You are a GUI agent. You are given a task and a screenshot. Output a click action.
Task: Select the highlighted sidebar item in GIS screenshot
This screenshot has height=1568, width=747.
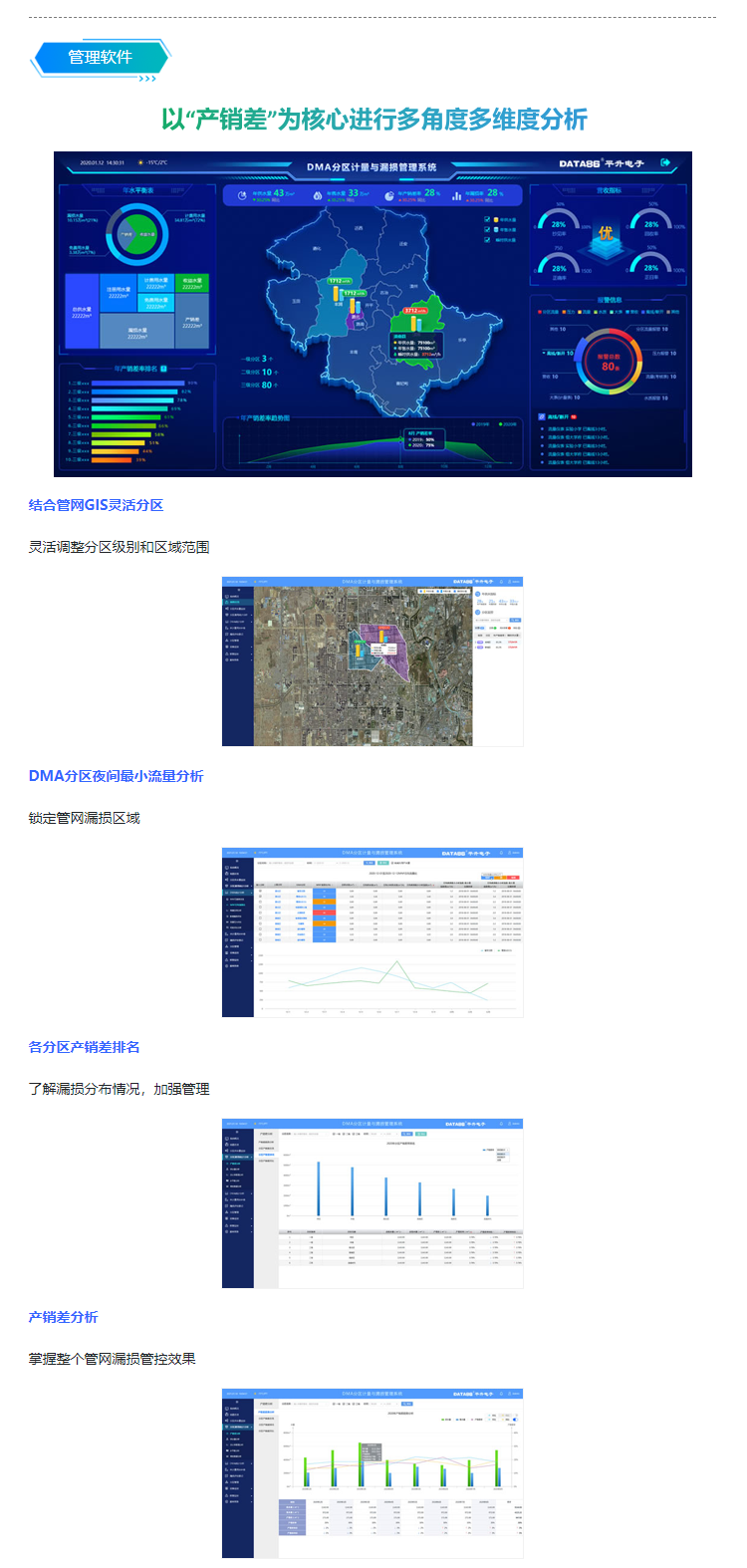coord(237,602)
